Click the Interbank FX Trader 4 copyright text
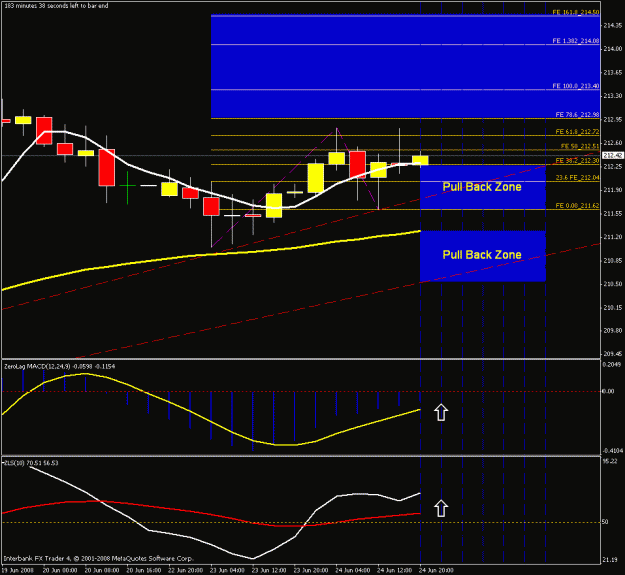Viewport: 625px width, 575px height. pyautogui.click(x=99, y=559)
